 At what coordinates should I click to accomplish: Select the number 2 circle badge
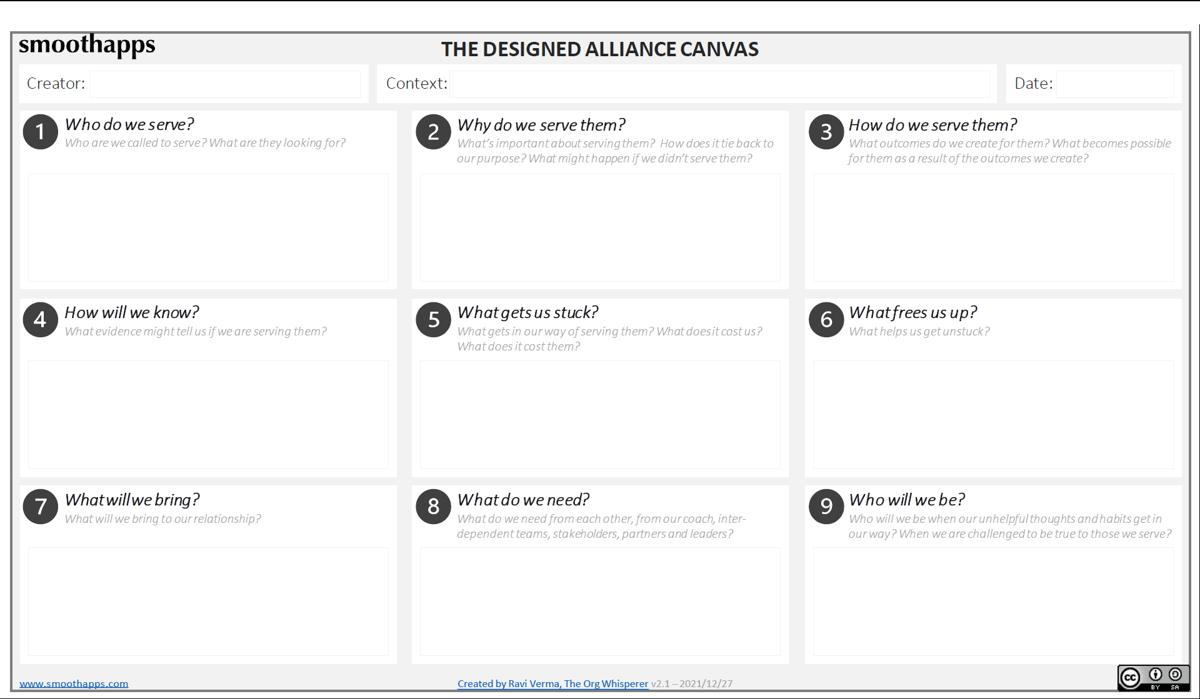[432, 131]
